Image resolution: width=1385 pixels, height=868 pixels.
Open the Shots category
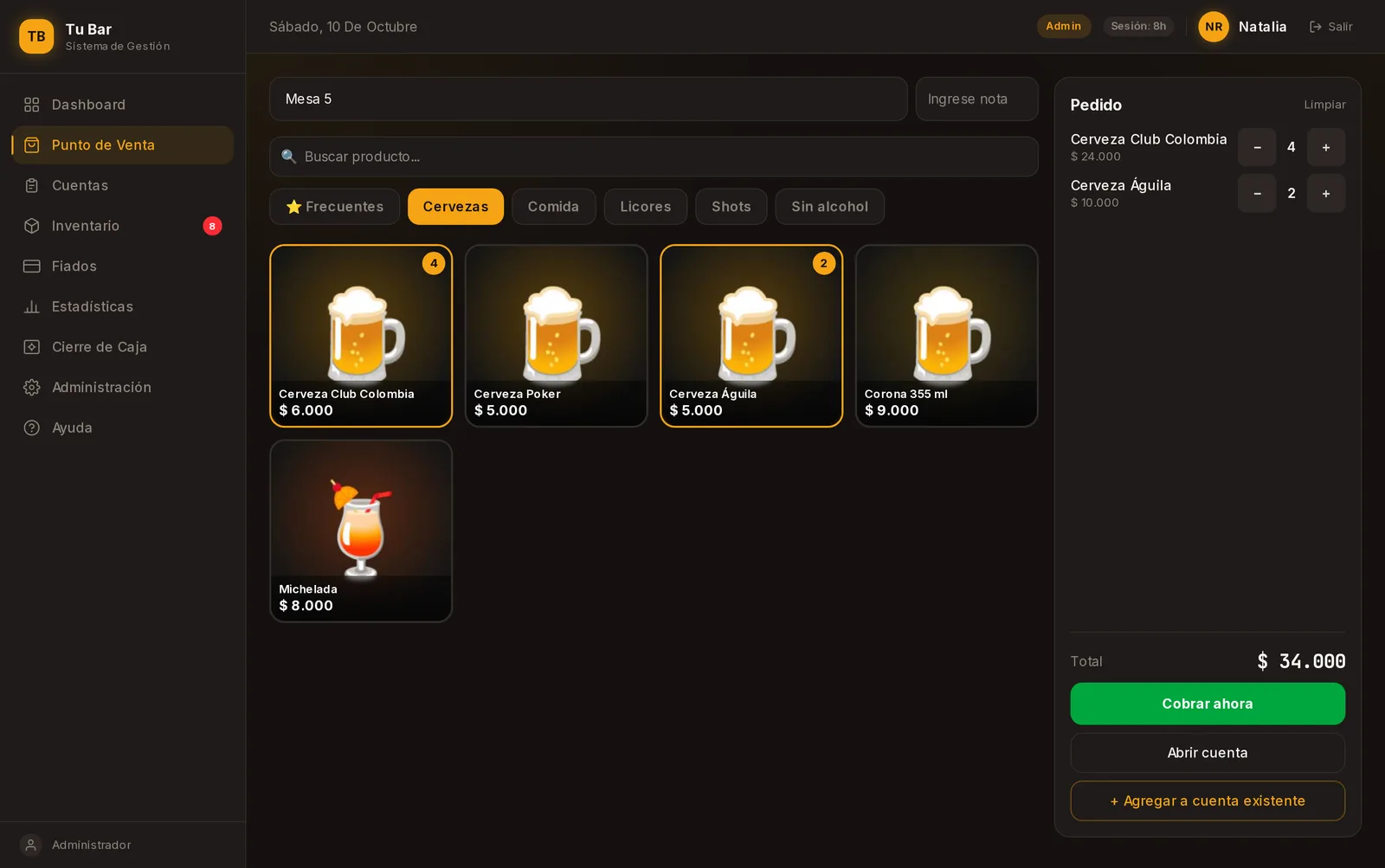coord(731,207)
